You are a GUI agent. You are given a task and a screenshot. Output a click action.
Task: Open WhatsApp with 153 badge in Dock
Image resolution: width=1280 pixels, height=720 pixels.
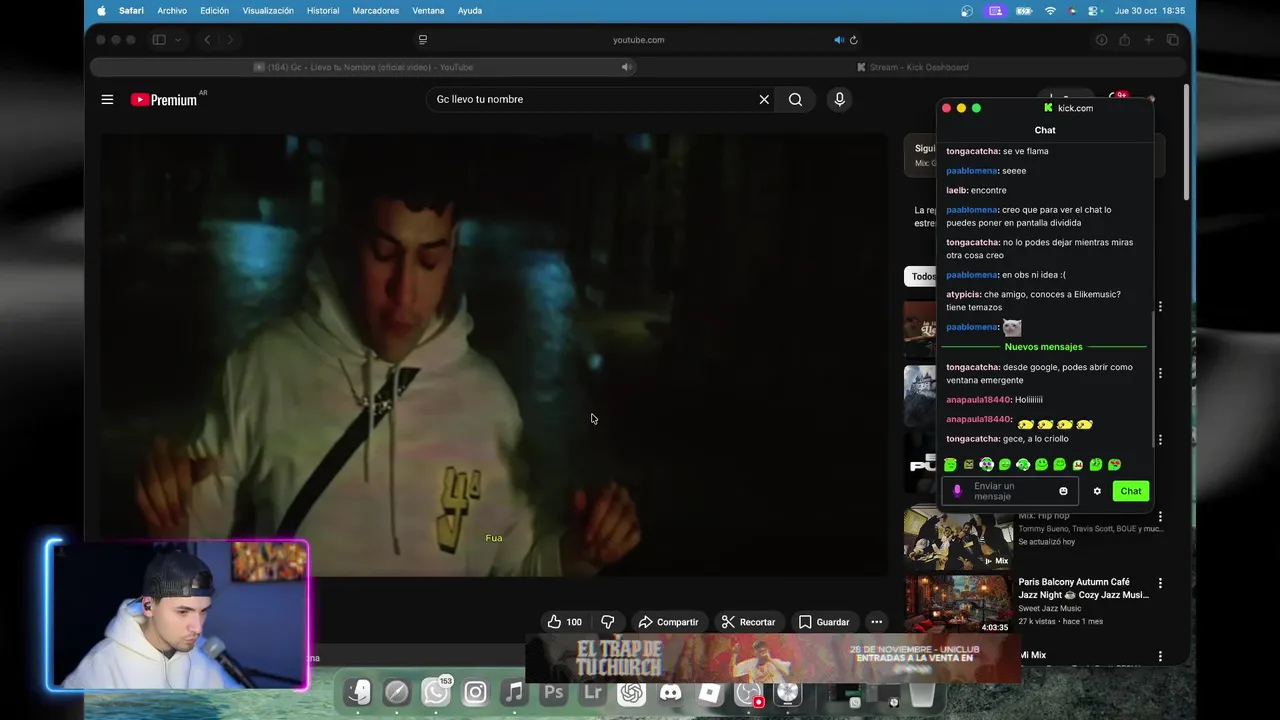(x=436, y=692)
